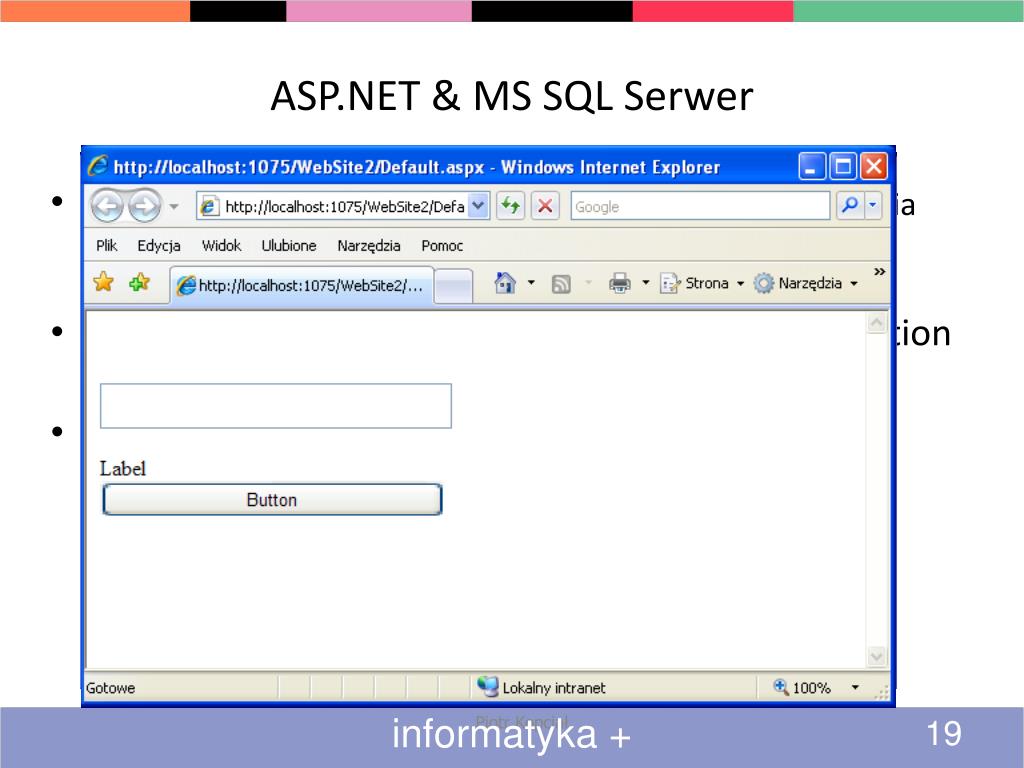Open the Ulubione menu
This screenshot has height=768, width=1024.
coord(289,246)
